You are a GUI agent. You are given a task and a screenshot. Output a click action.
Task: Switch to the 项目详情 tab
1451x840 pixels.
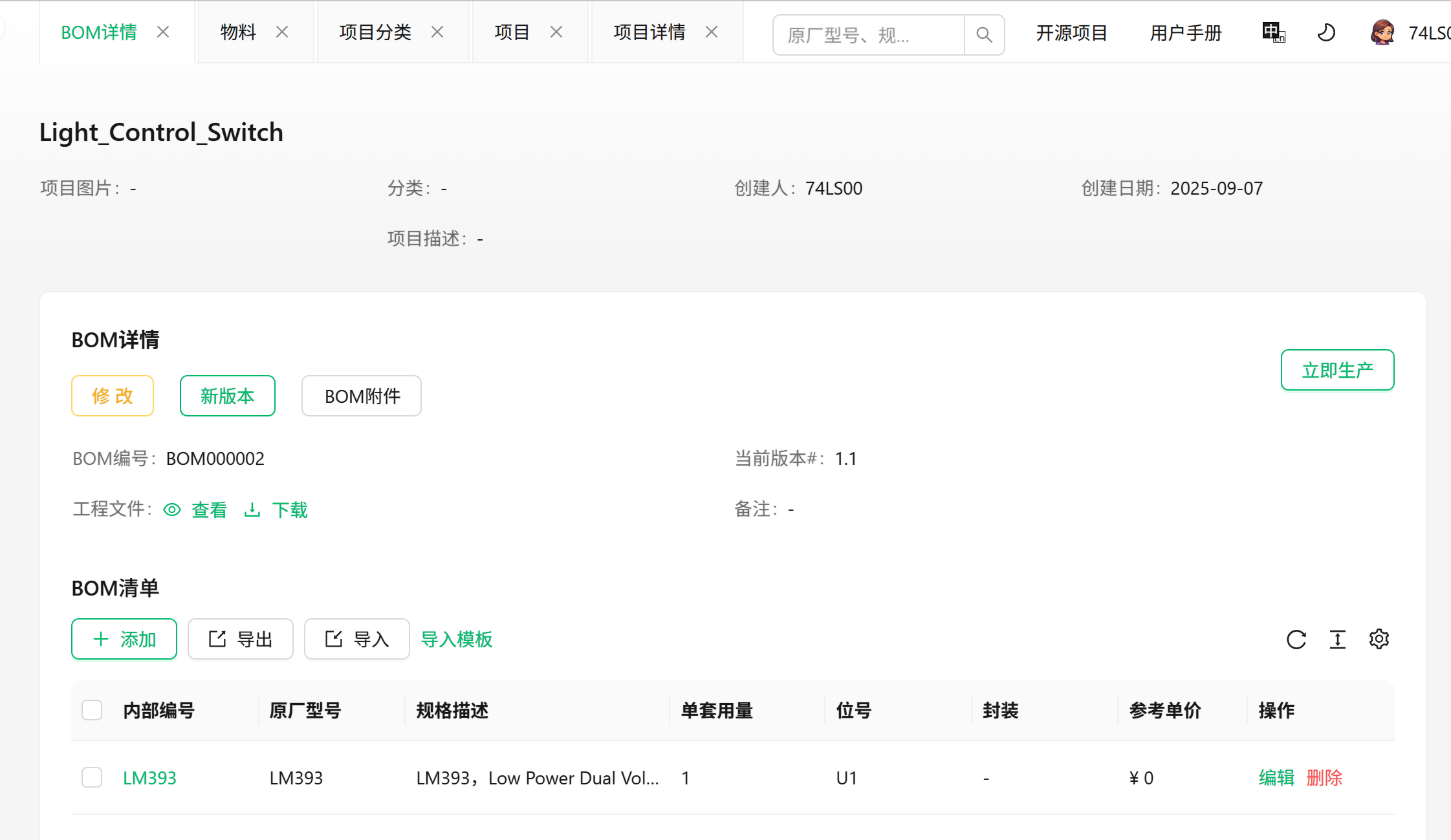click(649, 32)
